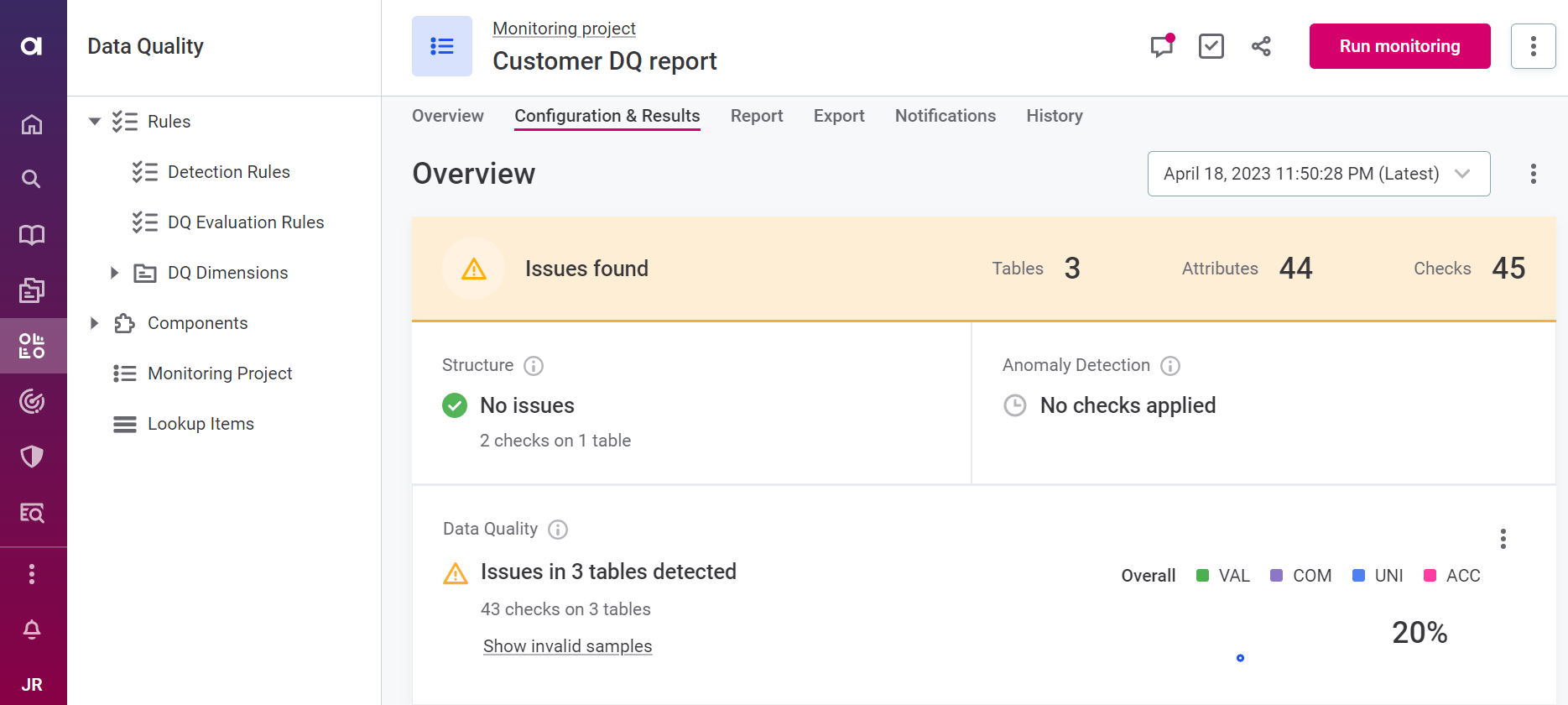Toggle the COM legend item
Screen dimensions: 1568x705
pyautogui.click(x=1301, y=576)
